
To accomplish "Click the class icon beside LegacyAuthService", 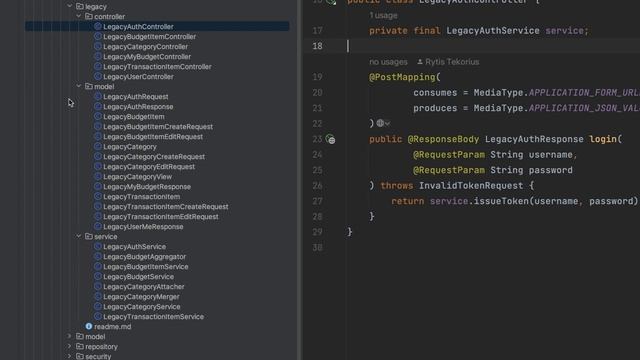I will (98, 246).
